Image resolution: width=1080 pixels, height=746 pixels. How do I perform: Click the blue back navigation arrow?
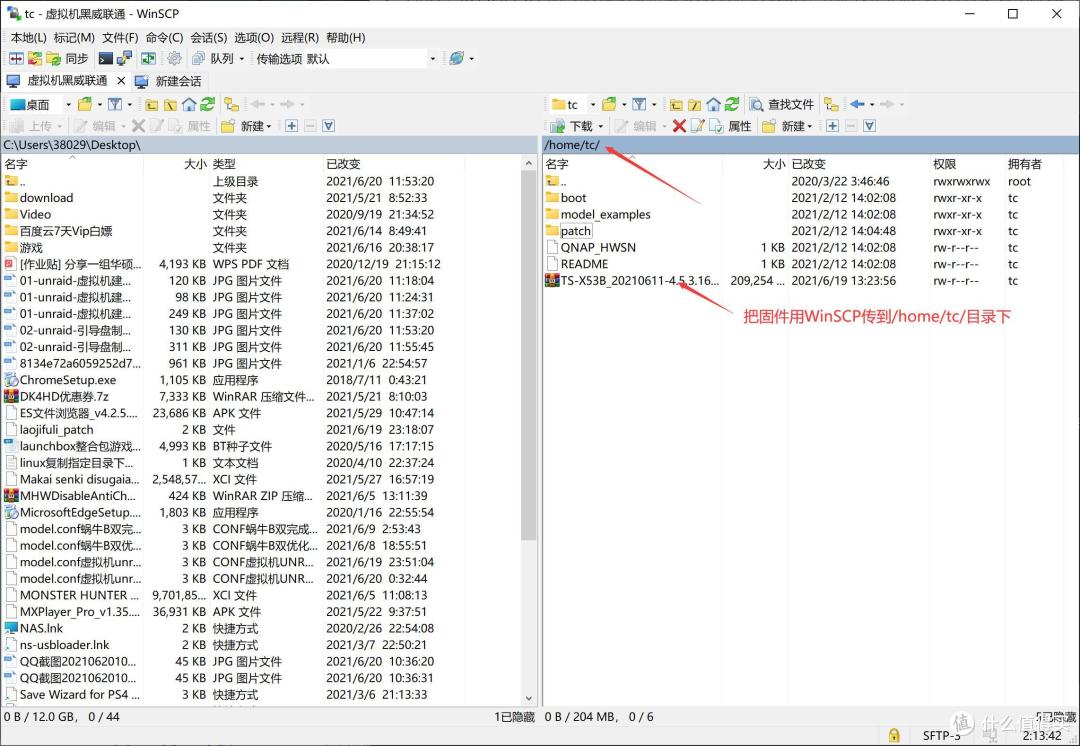(856, 104)
